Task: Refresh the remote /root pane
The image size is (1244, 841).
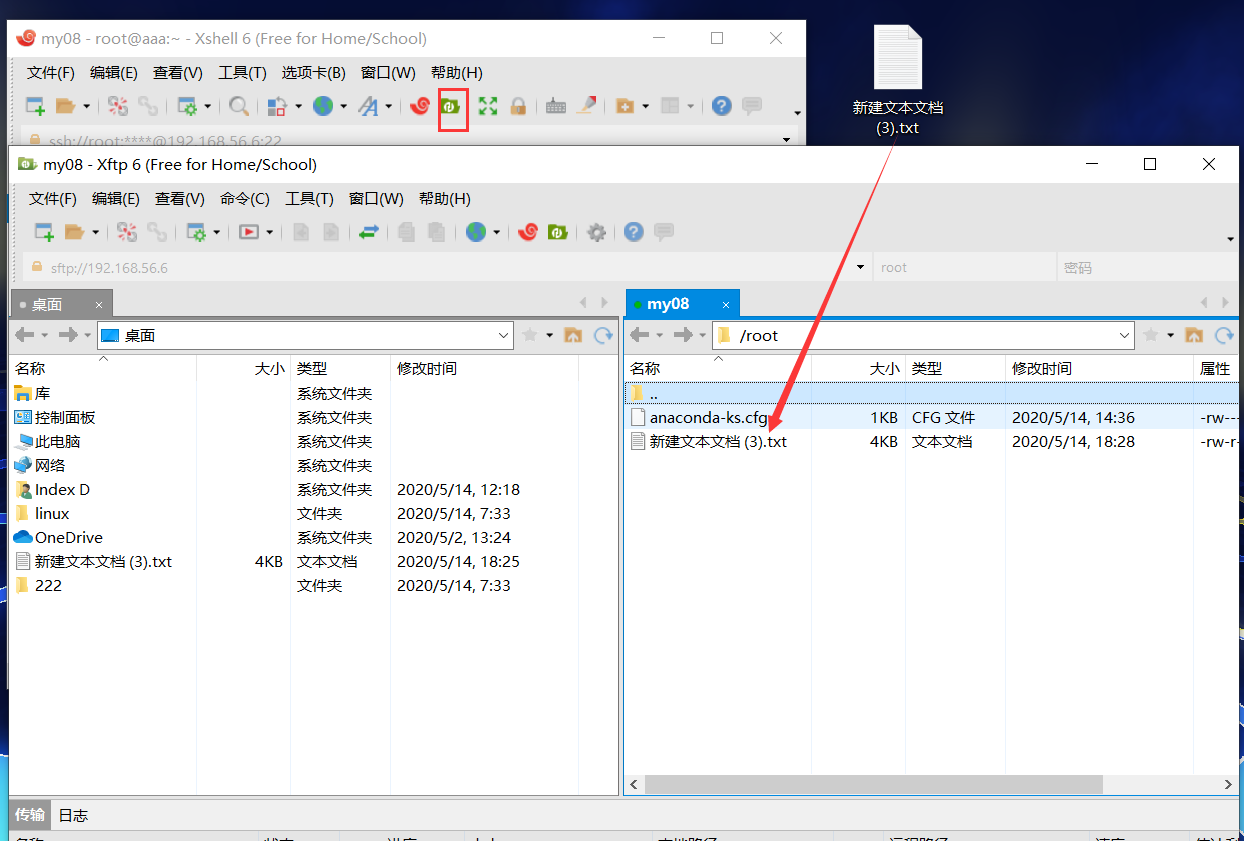Action: pos(1224,335)
